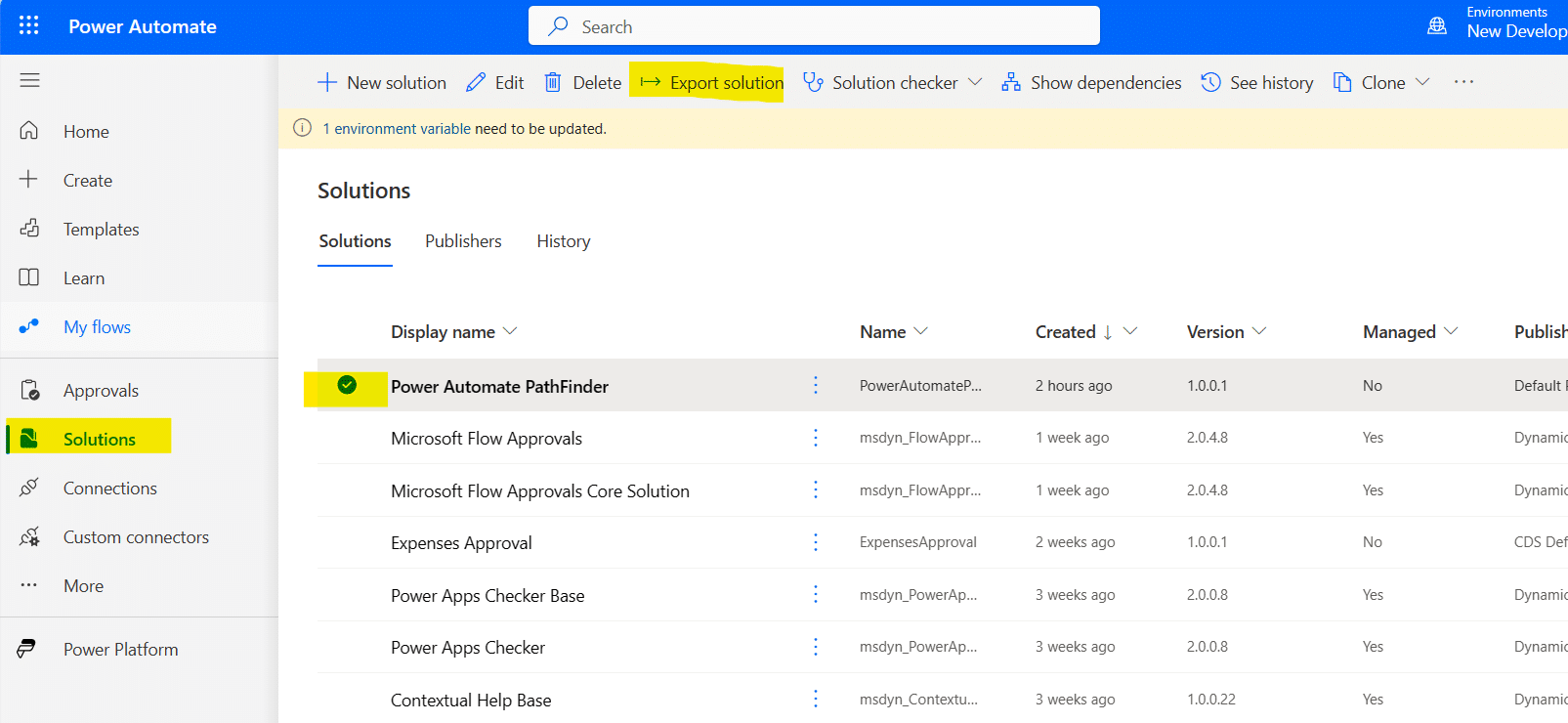Switch to the Publishers tab

pyautogui.click(x=463, y=241)
